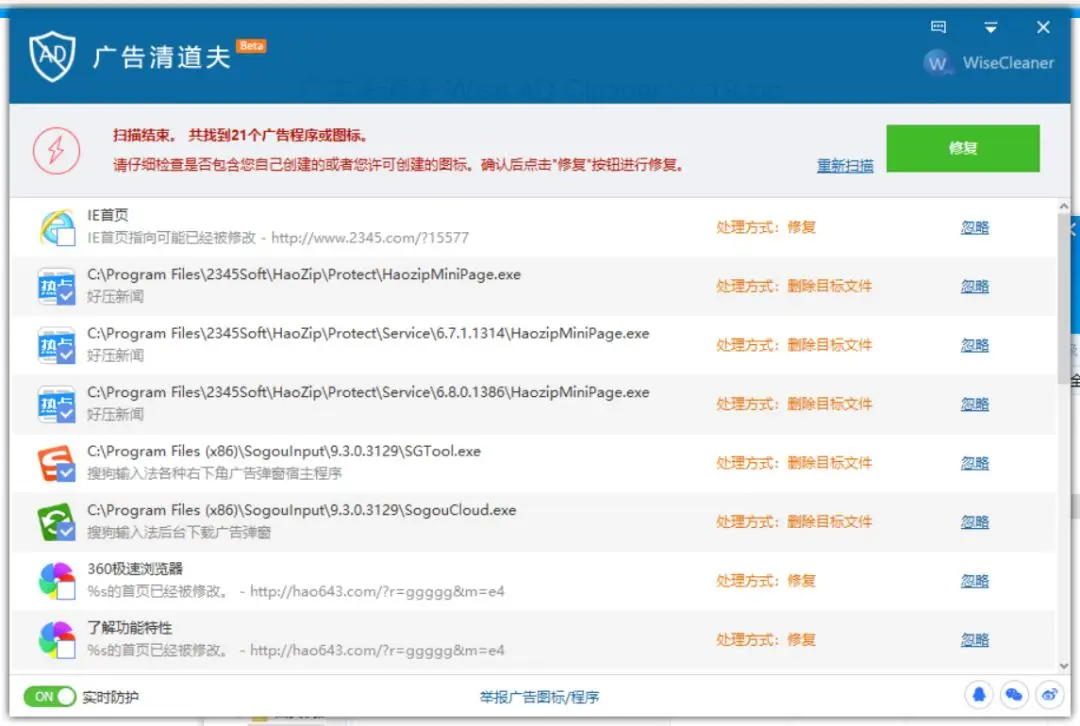1080x726 pixels.
Task: Click 处理方式: 修复 on IE首页 row
Action: pyautogui.click(x=766, y=227)
